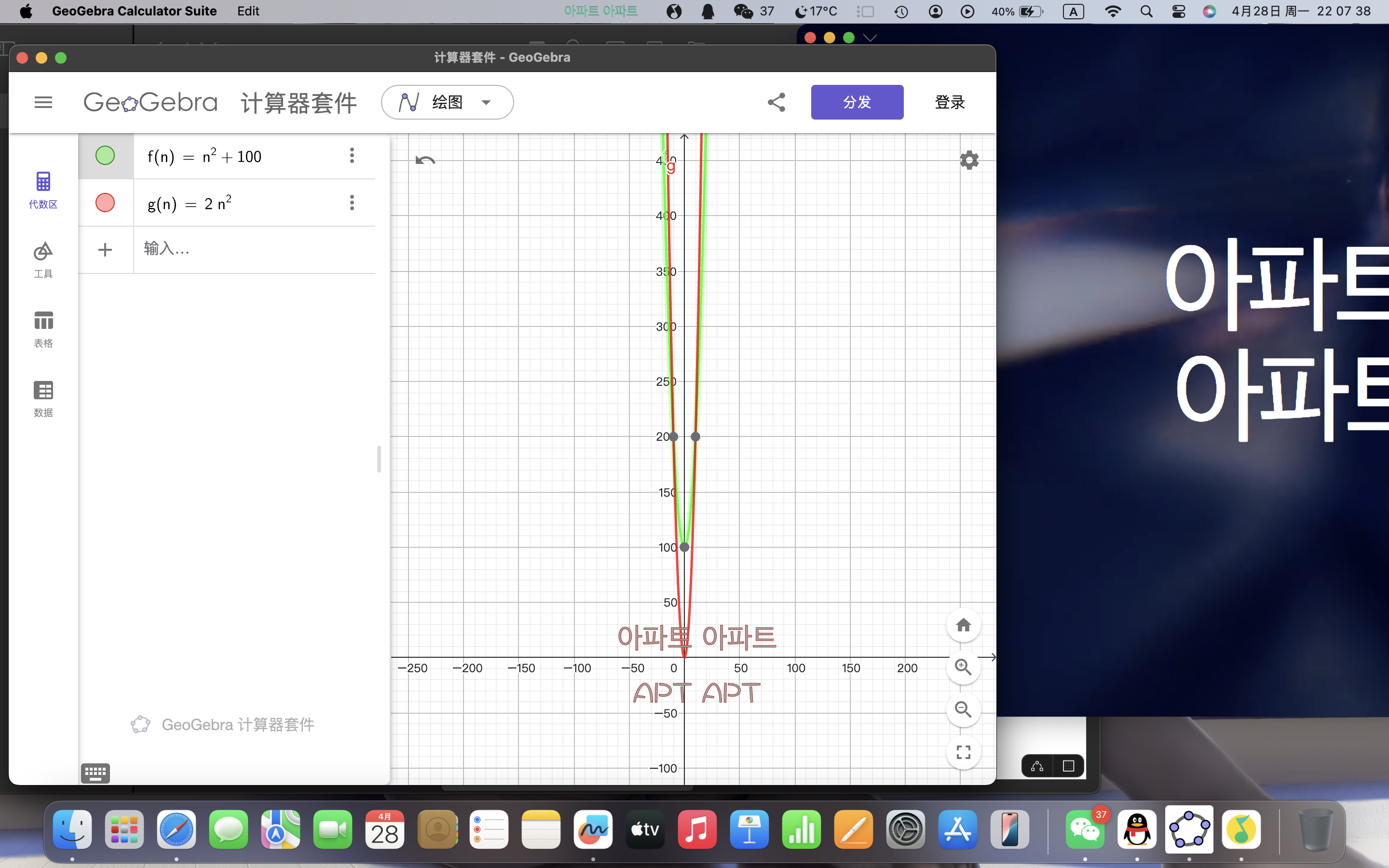Zoom in on the graph
1389x868 pixels.
coord(963,667)
